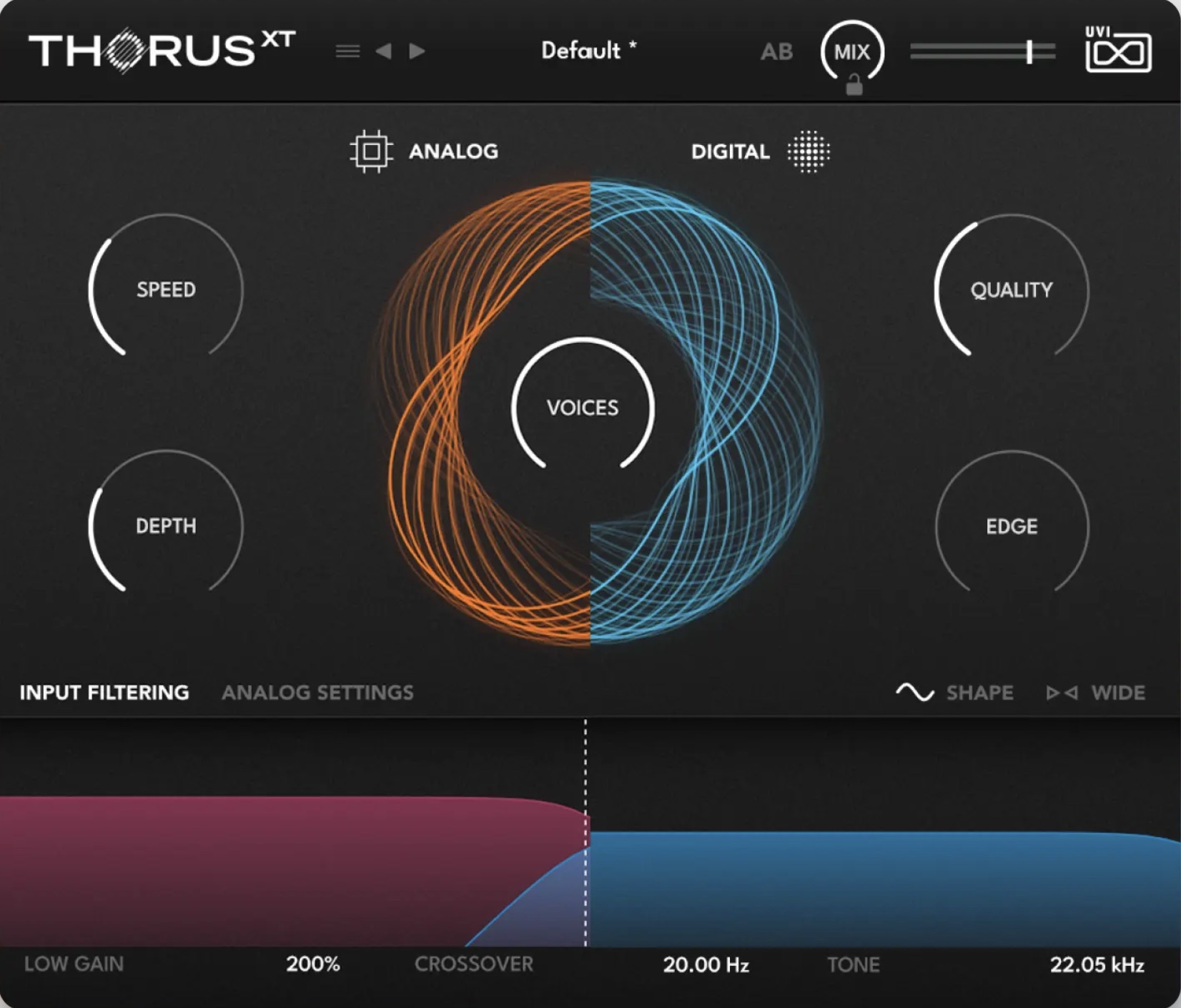The height and width of the screenshot is (1008, 1181).
Task: Enable Analog mode label
Action: coord(453,152)
